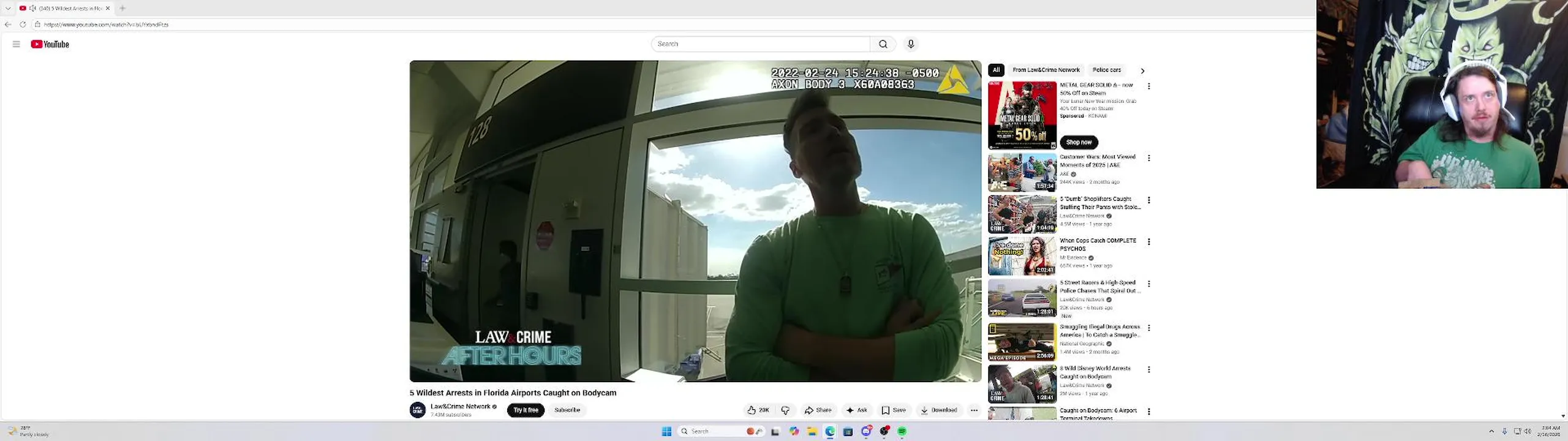
Task: Show hidden system tray icons chevron
Action: point(1491,431)
